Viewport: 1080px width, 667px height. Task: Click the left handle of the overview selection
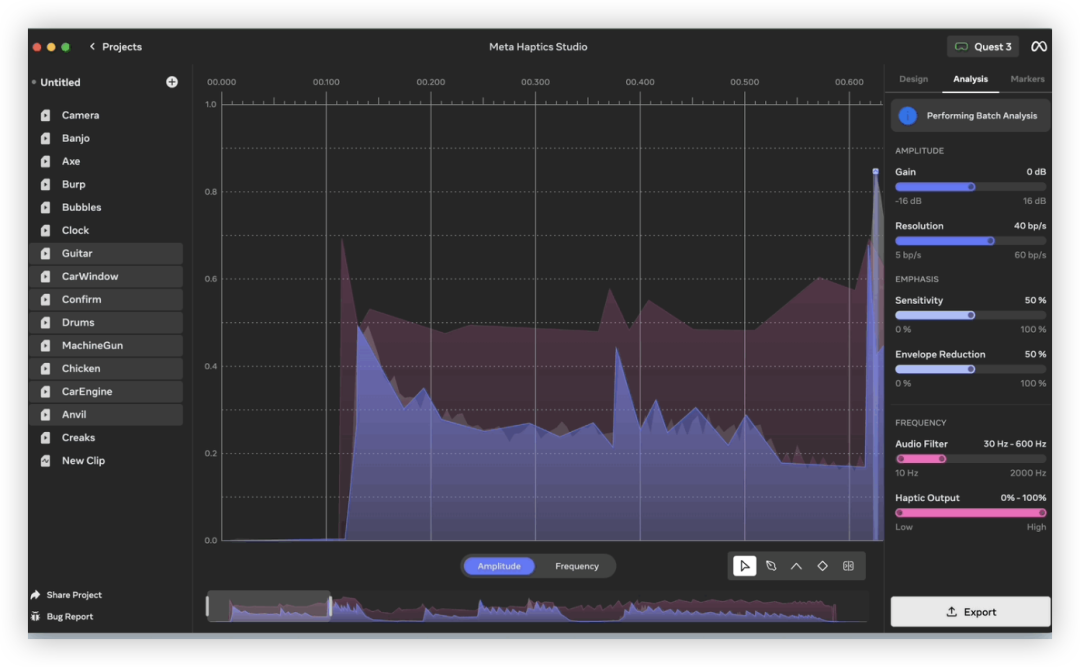[207, 606]
